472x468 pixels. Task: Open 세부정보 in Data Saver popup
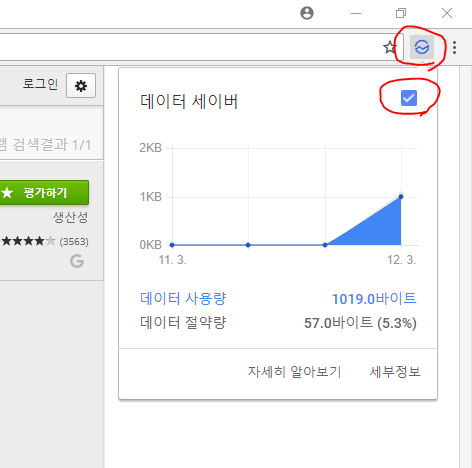[395, 372]
